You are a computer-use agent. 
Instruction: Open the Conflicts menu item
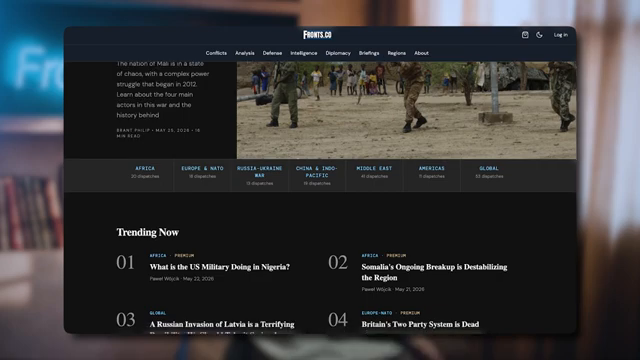216,53
